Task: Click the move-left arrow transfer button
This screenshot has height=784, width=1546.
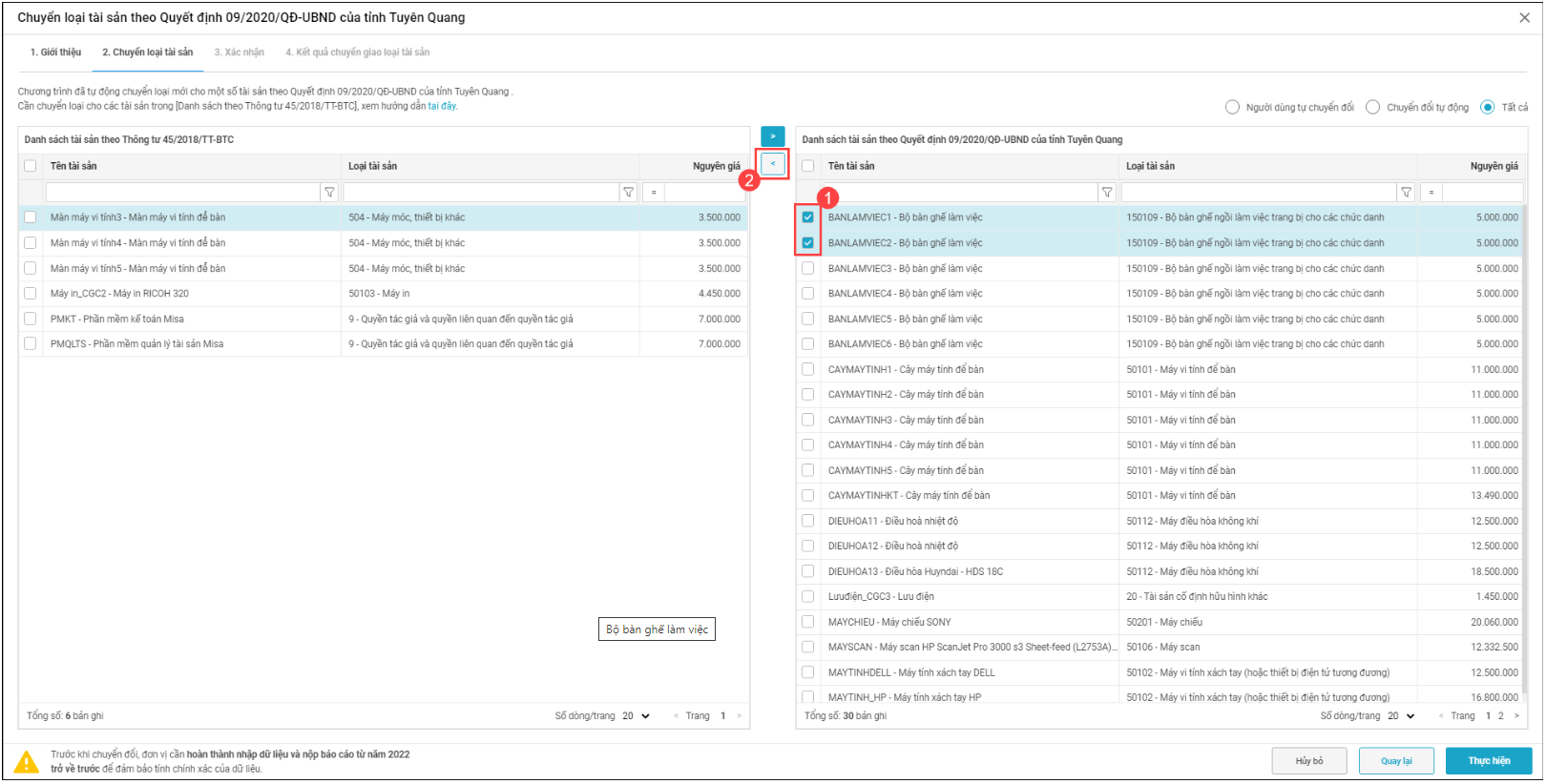Action: coord(773,164)
